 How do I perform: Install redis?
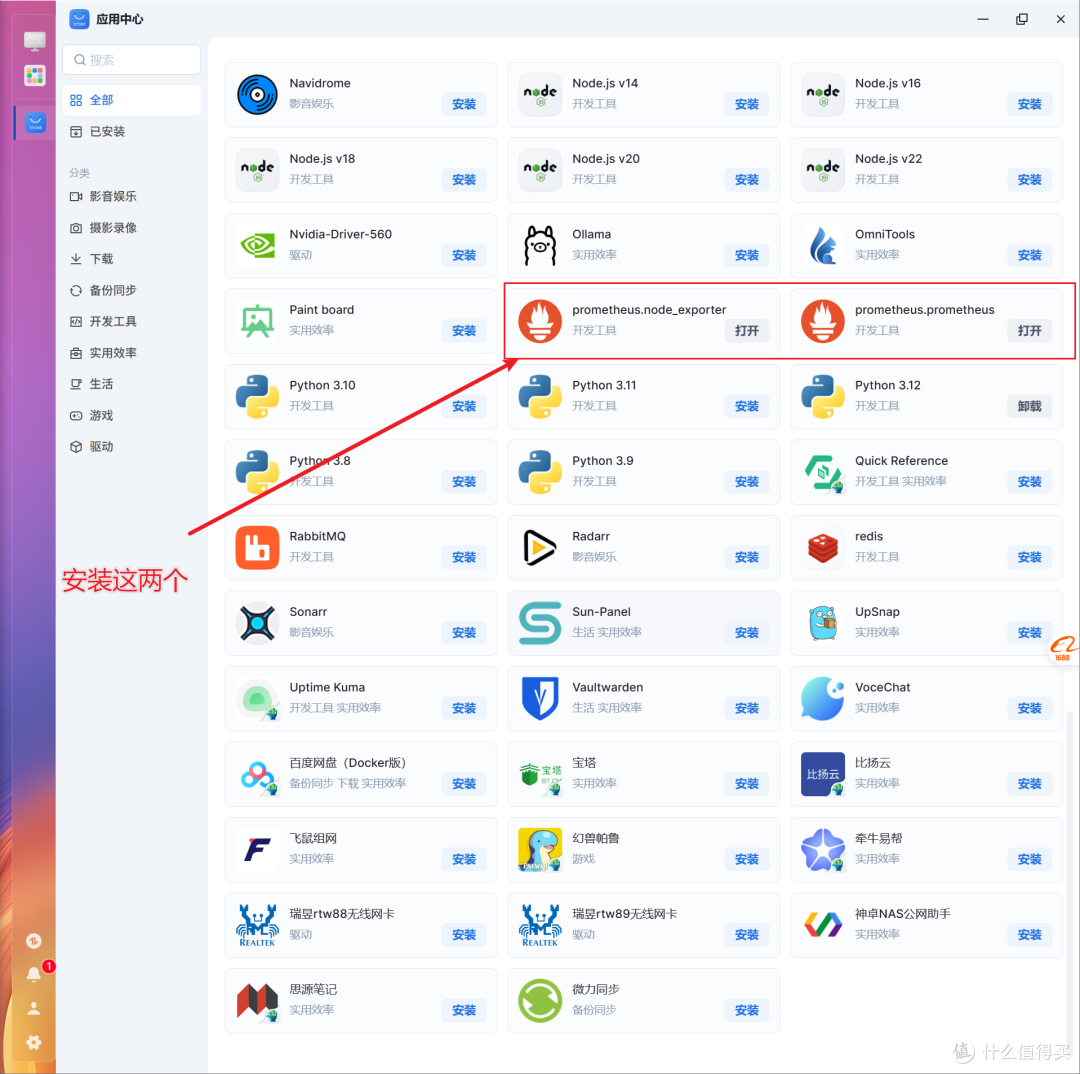(1029, 557)
